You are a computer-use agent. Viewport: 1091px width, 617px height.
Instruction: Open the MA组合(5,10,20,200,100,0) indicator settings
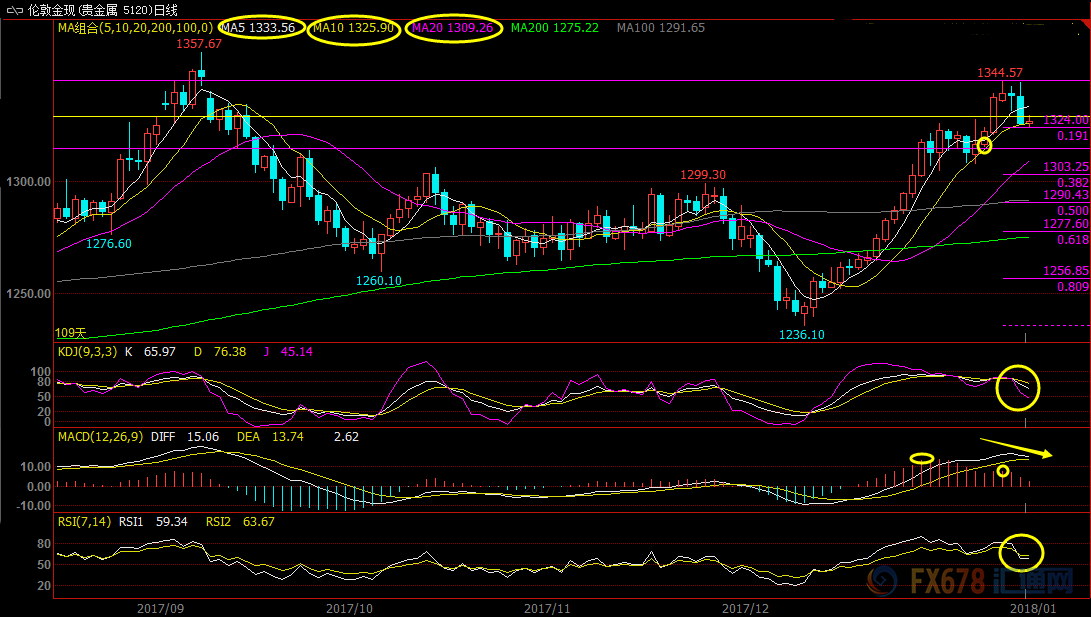coord(135,28)
